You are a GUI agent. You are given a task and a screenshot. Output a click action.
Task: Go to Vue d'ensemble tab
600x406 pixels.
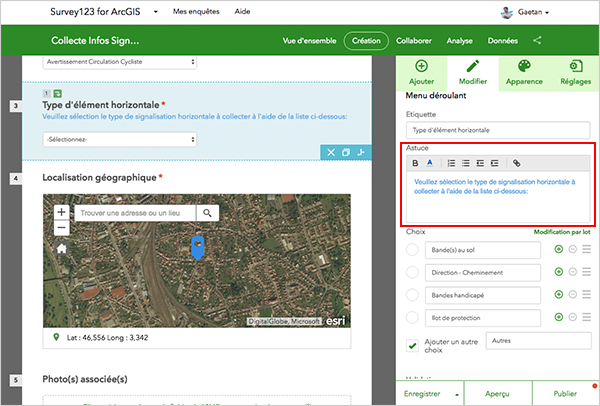(309, 41)
